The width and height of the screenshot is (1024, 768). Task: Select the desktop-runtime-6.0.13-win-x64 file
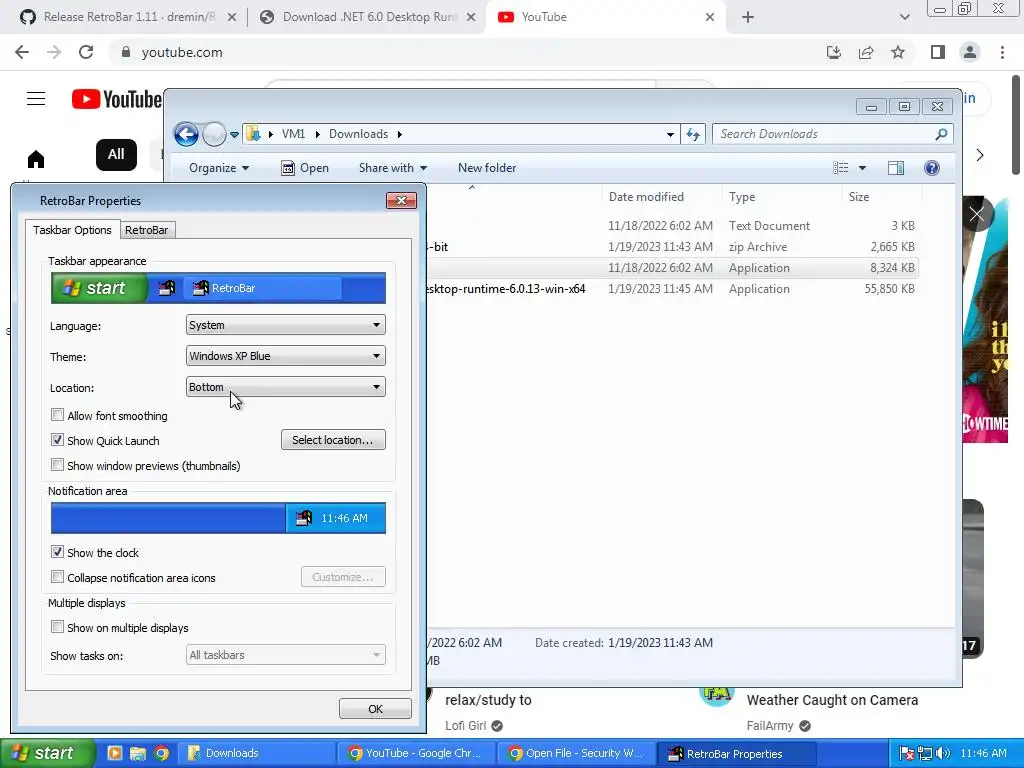tap(673, 289)
